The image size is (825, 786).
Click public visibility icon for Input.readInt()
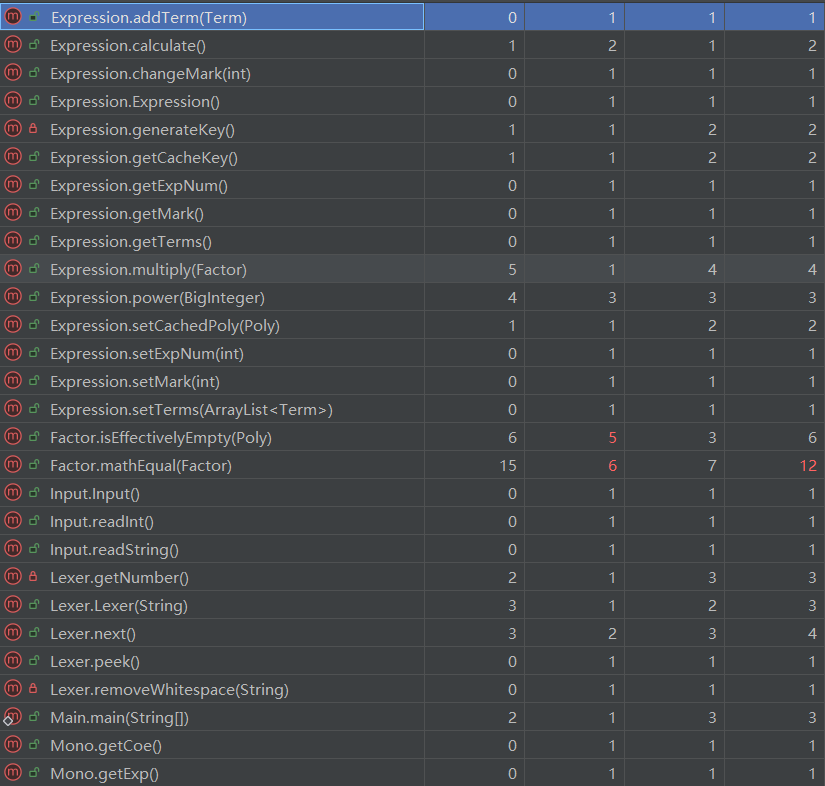(x=34, y=521)
